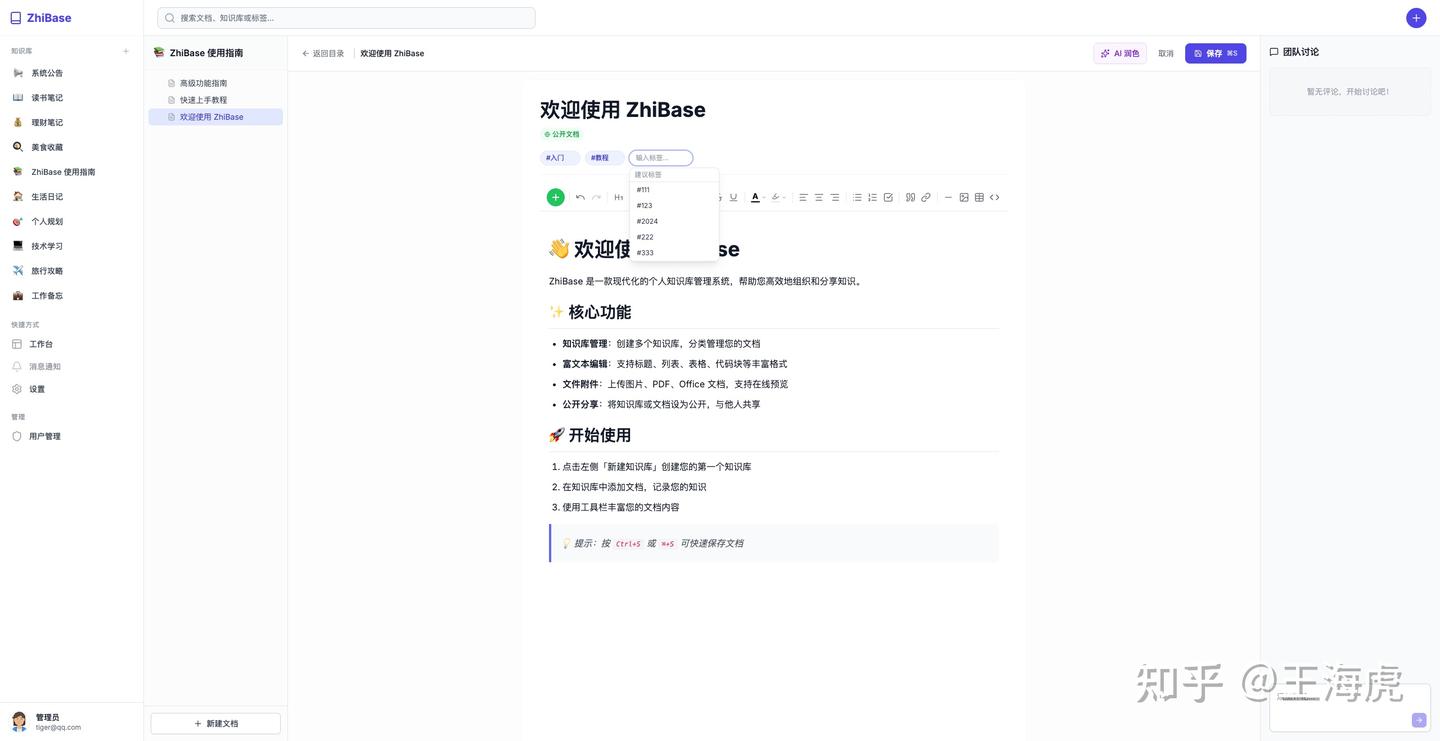
Task: Insert a task checklist
Action: 888,197
